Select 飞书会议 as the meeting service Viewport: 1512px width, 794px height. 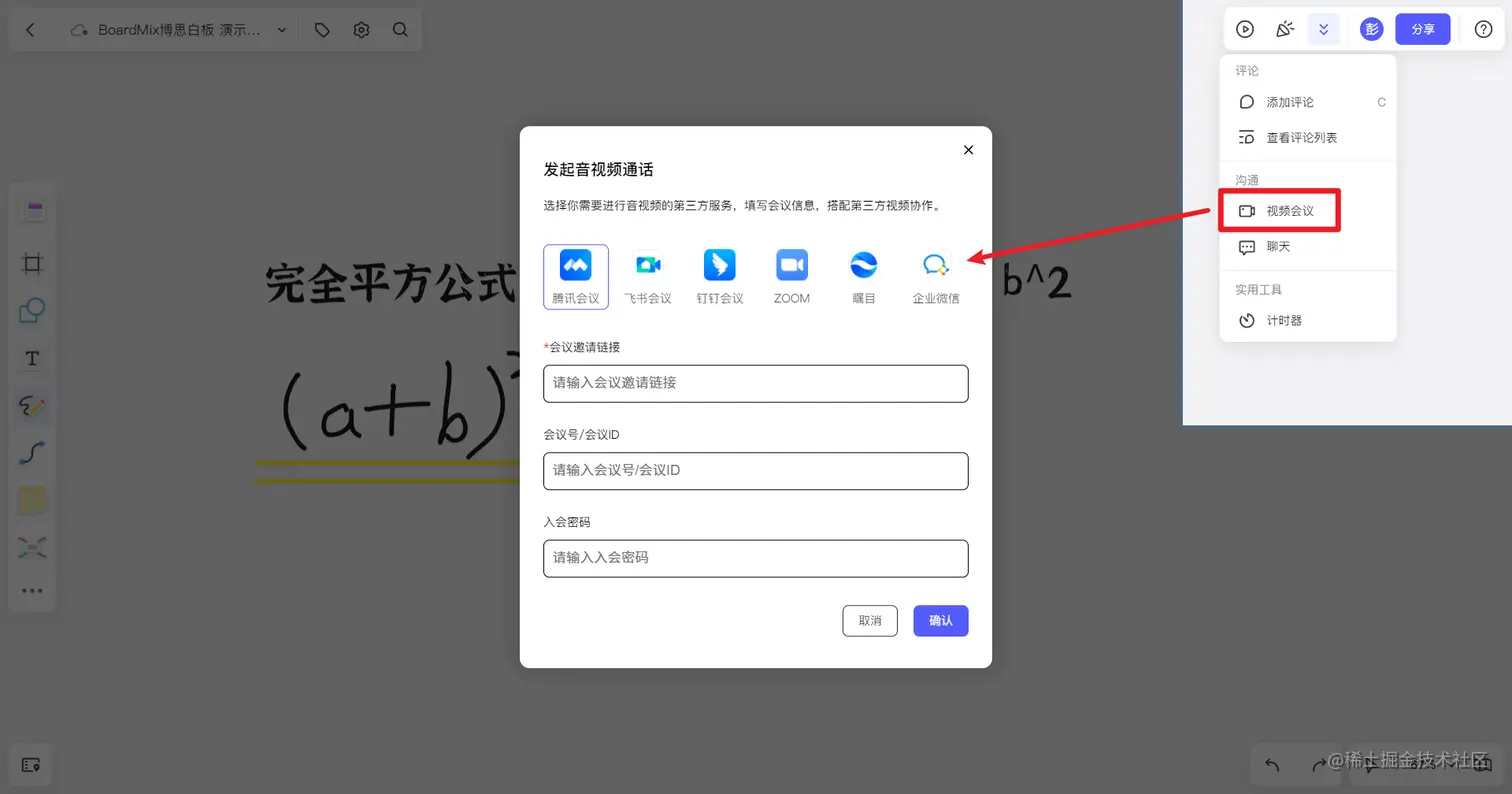[x=647, y=276]
